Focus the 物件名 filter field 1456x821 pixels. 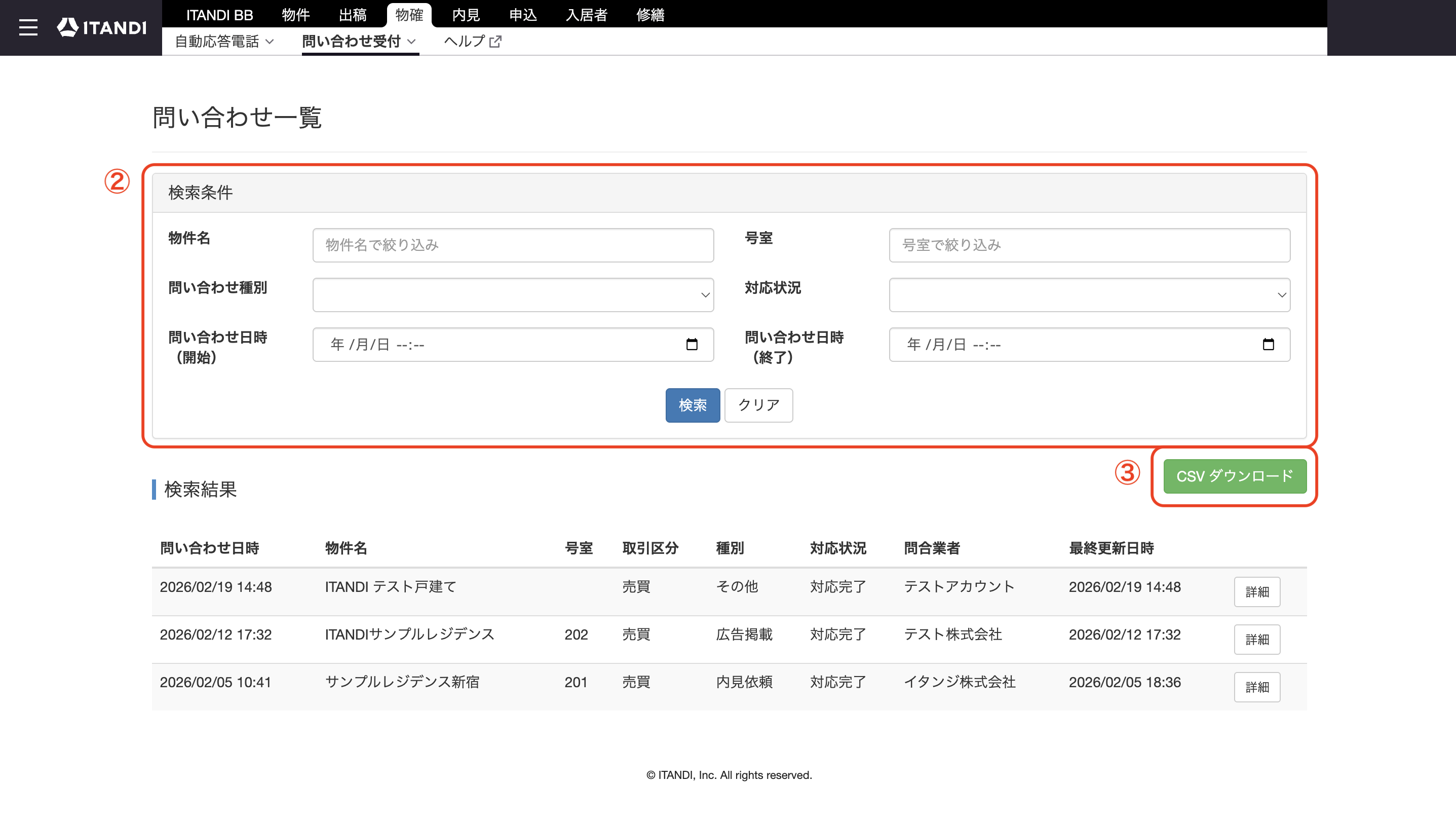pos(513,245)
